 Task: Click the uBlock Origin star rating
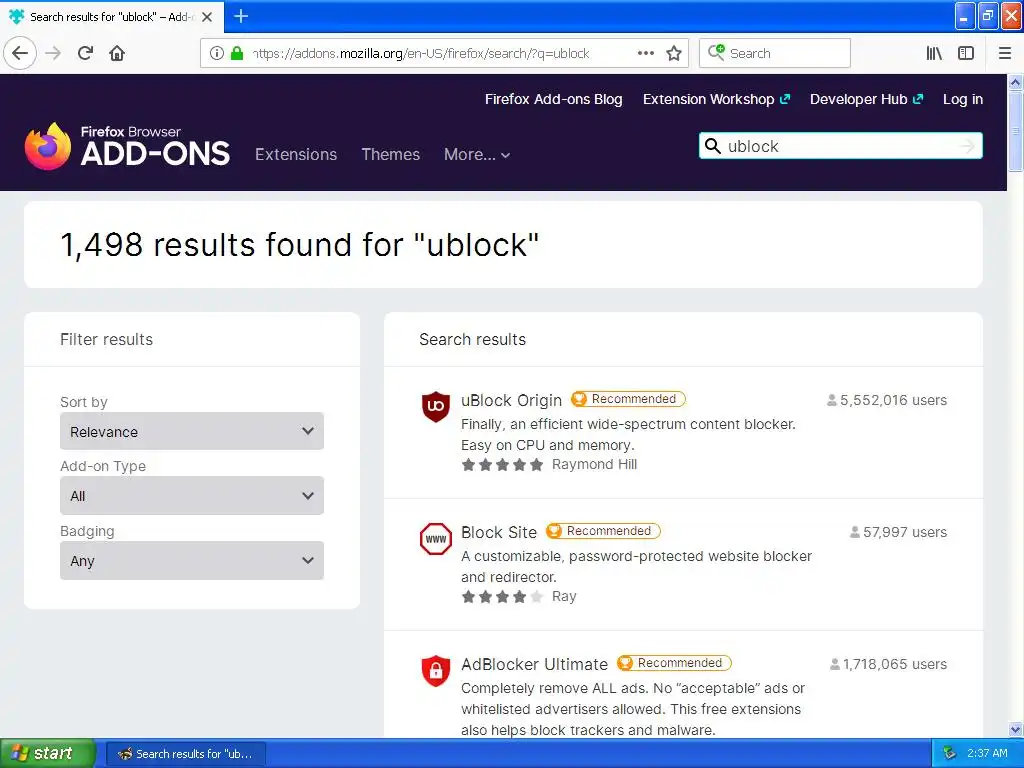pyautogui.click(x=502, y=465)
